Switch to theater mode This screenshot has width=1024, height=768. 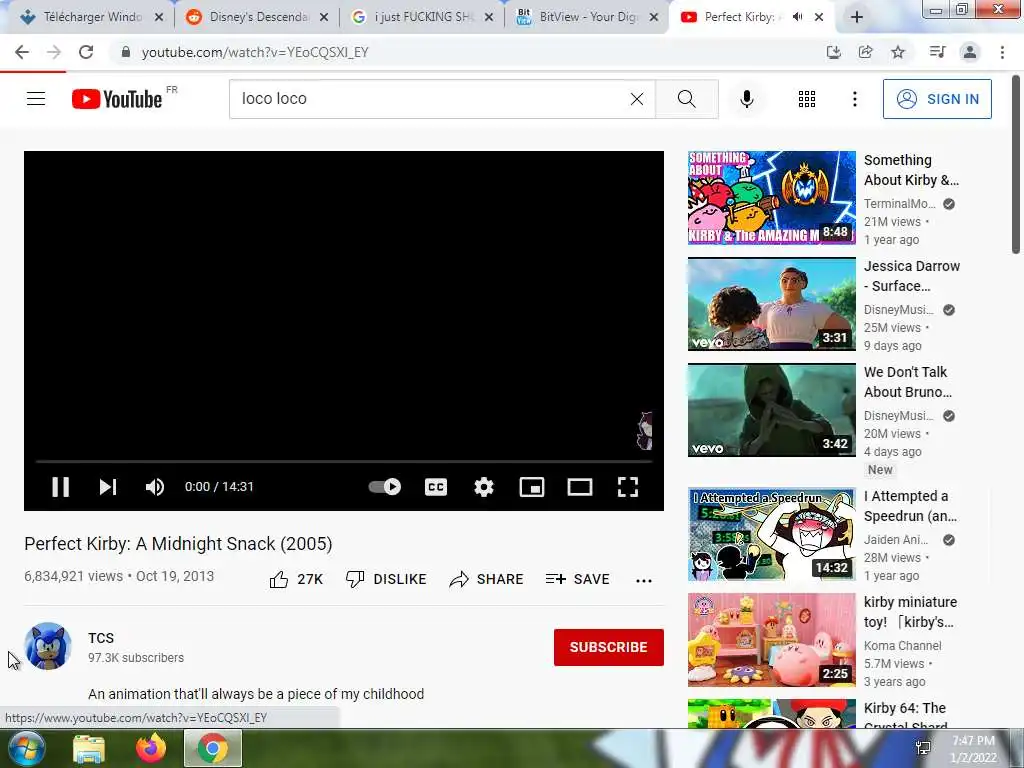[x=580, y=487]
